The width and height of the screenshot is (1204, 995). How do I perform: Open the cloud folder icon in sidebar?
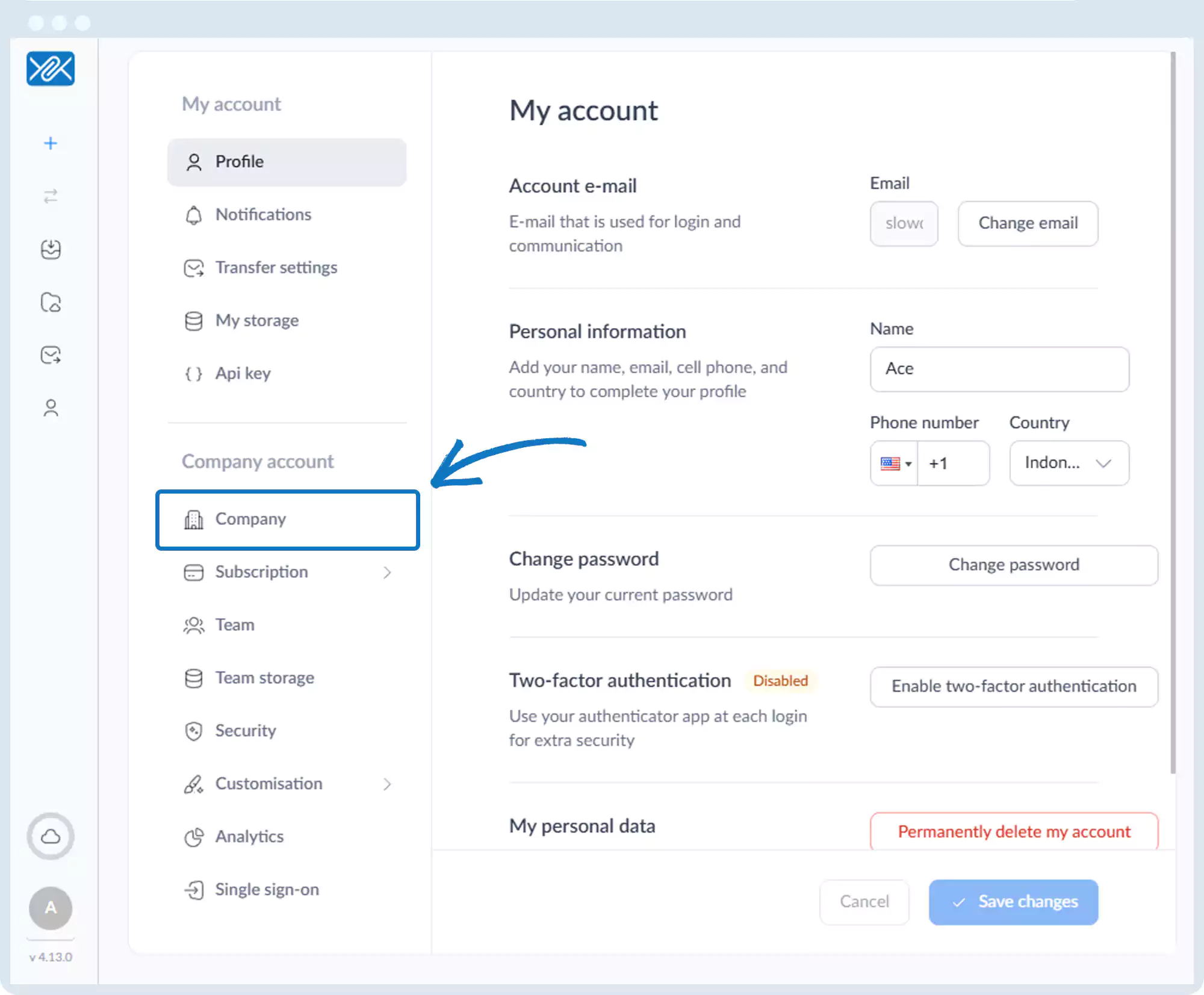(x=51, y=302)
